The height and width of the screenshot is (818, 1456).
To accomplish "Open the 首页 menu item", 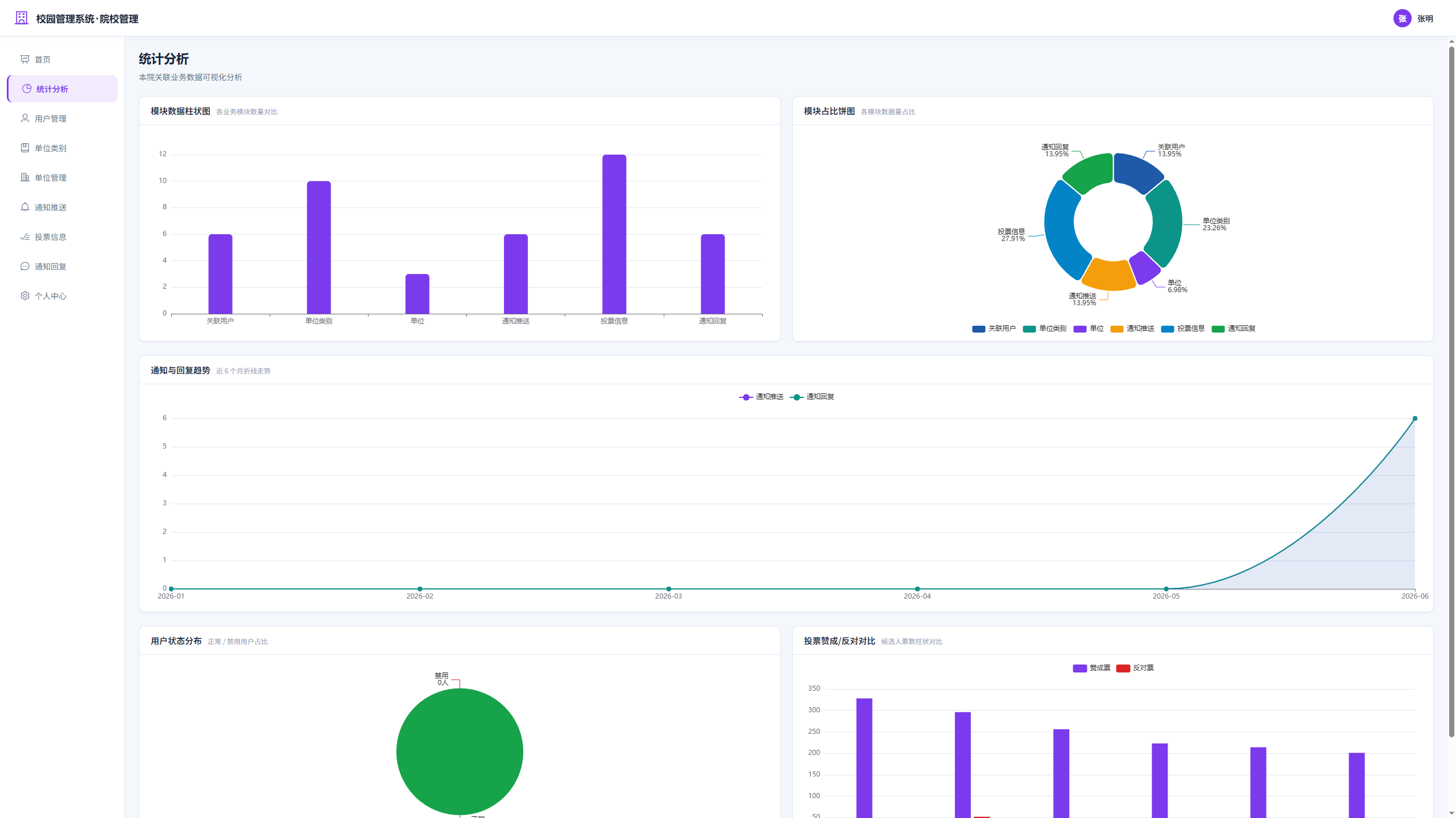I will (63, 59).
